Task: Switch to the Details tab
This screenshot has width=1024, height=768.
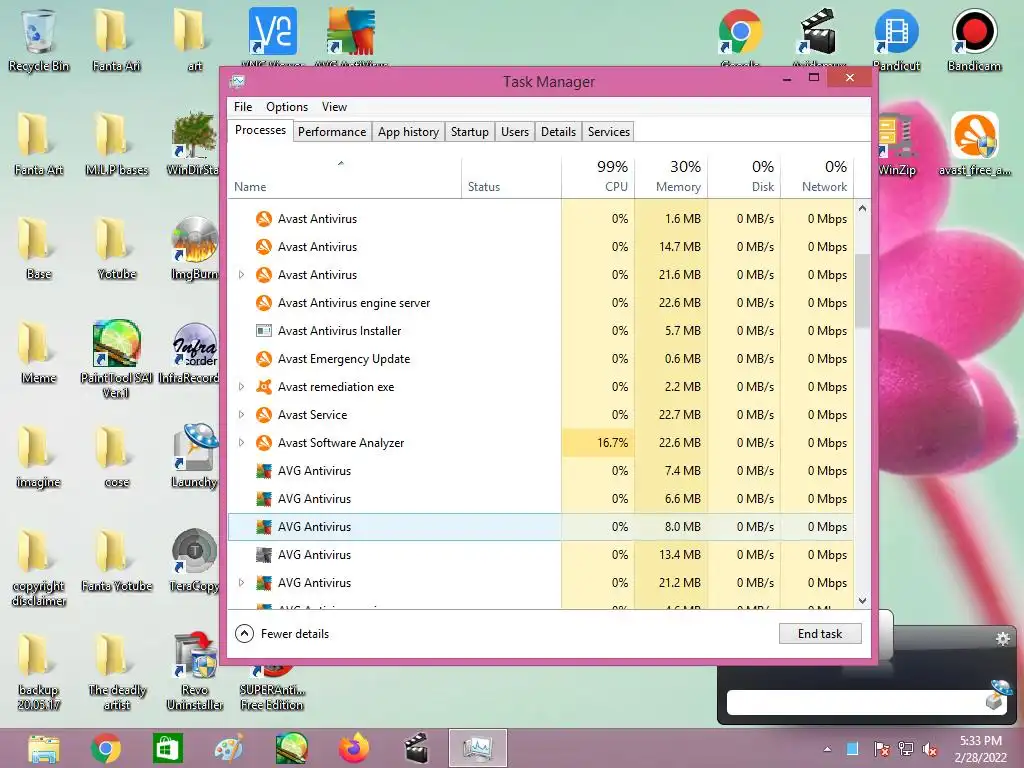Action: coord(558,132)
